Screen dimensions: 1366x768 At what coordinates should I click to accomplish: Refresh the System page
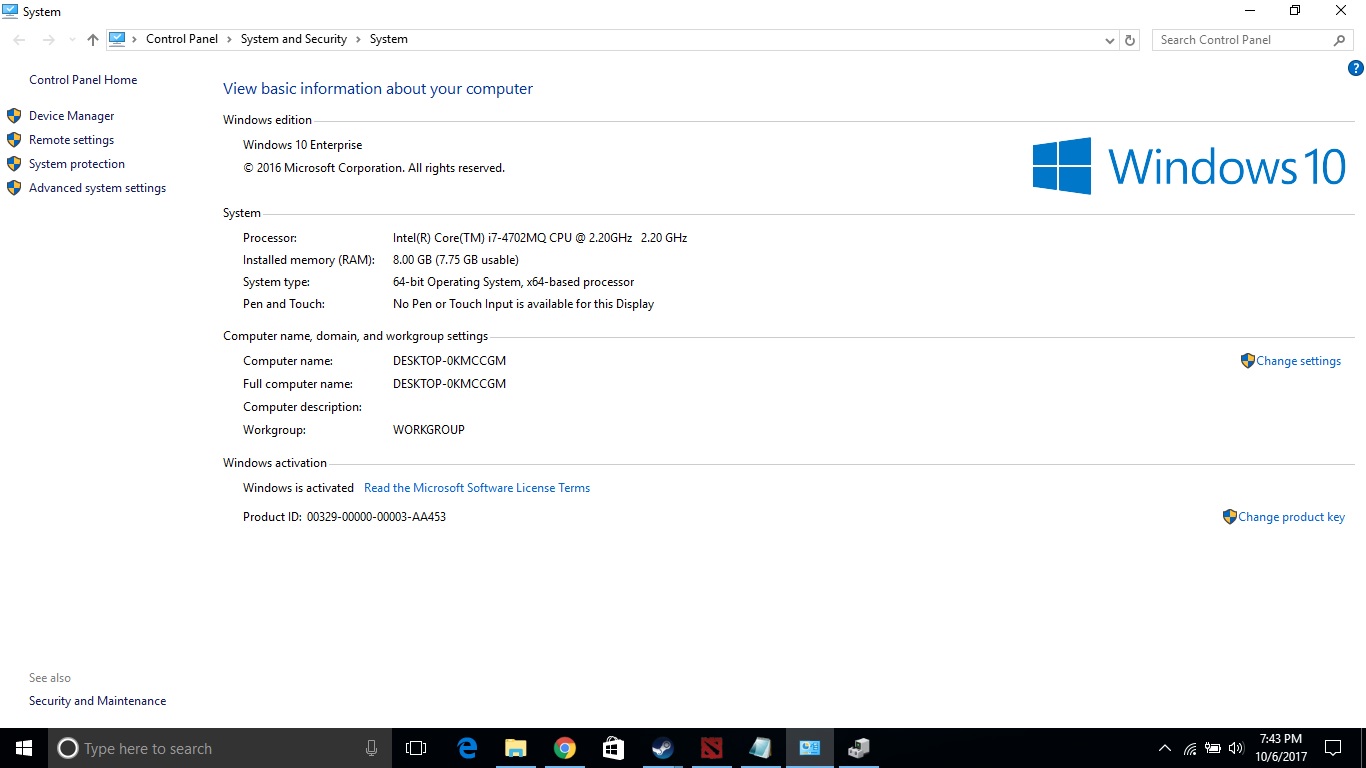tap(1130, 40)
